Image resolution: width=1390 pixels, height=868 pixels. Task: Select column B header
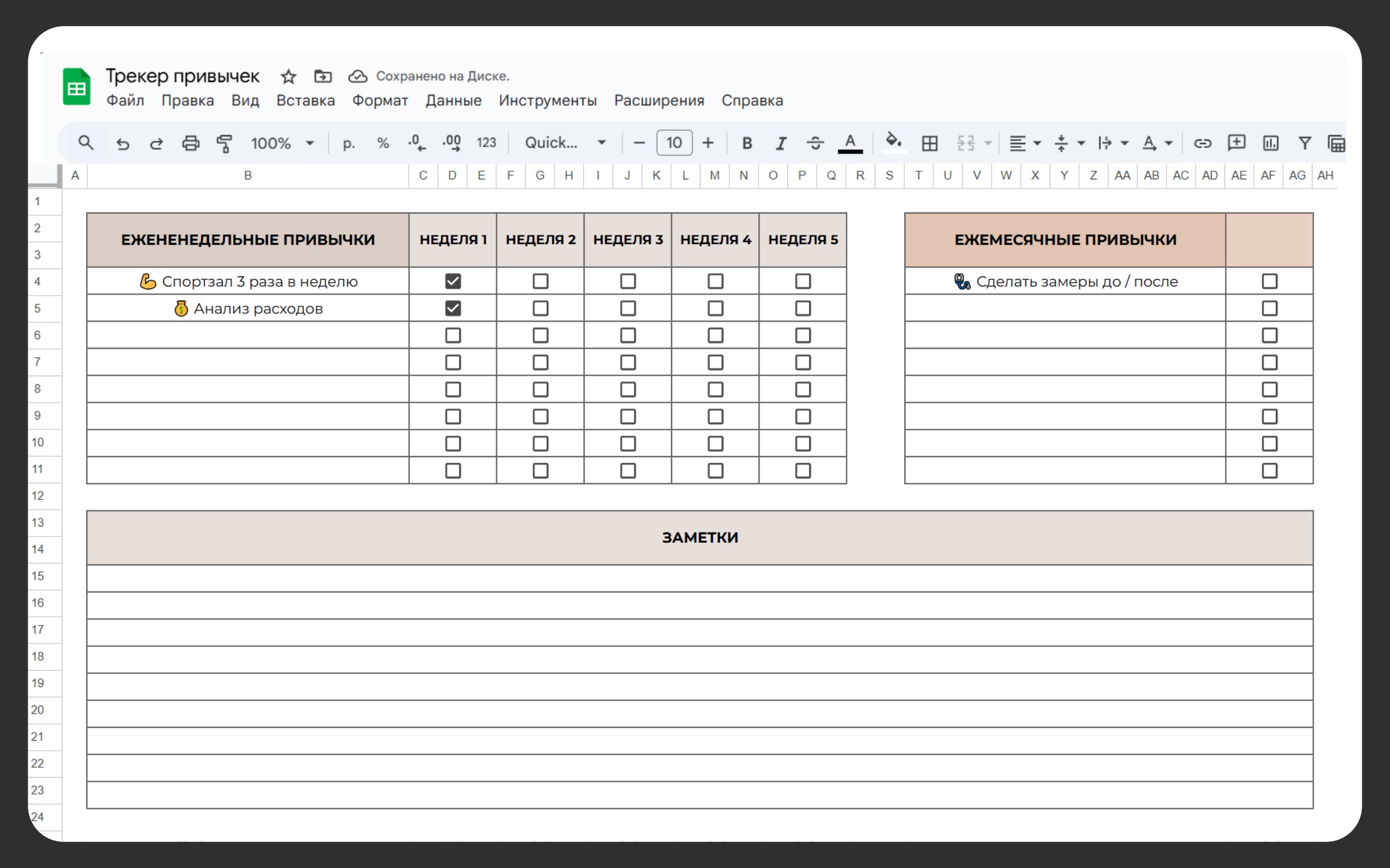coord(248,175)
